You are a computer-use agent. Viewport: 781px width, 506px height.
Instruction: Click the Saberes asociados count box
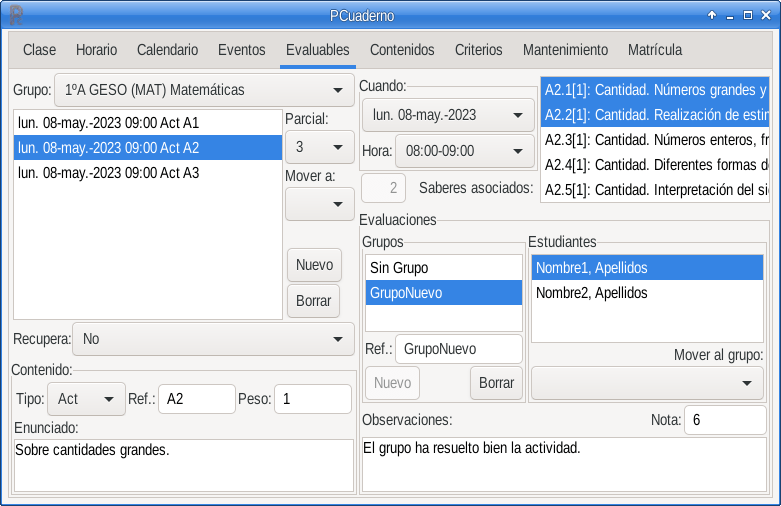click(384, 188)
